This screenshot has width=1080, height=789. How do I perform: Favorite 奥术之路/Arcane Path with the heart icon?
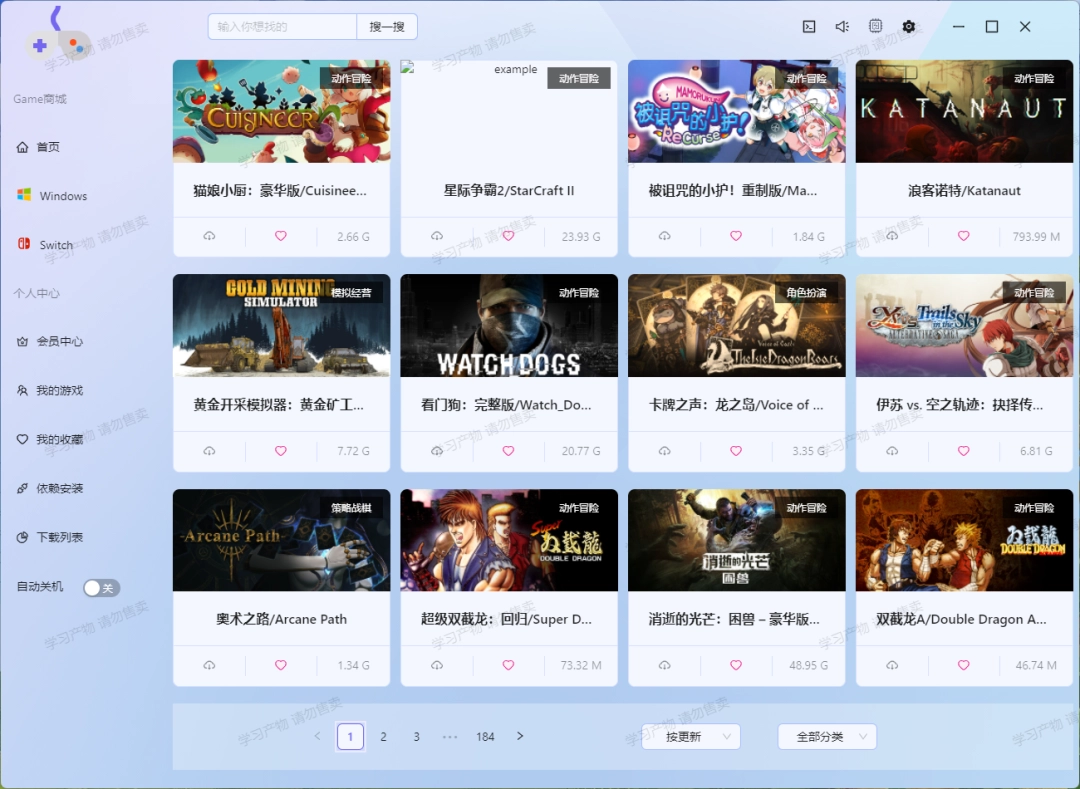tap(280, 664)
